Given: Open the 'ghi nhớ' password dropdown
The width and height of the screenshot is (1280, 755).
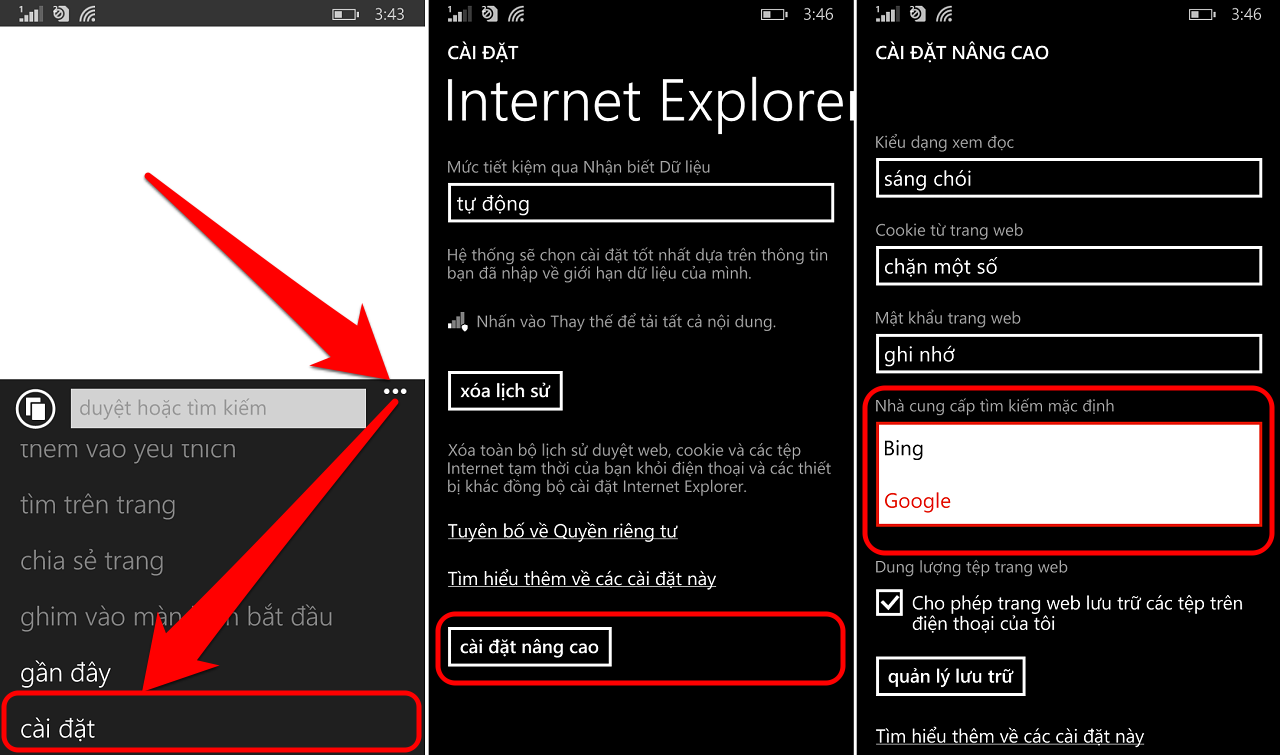Looking at the screenshot, I should click(x=1068, y=354).
